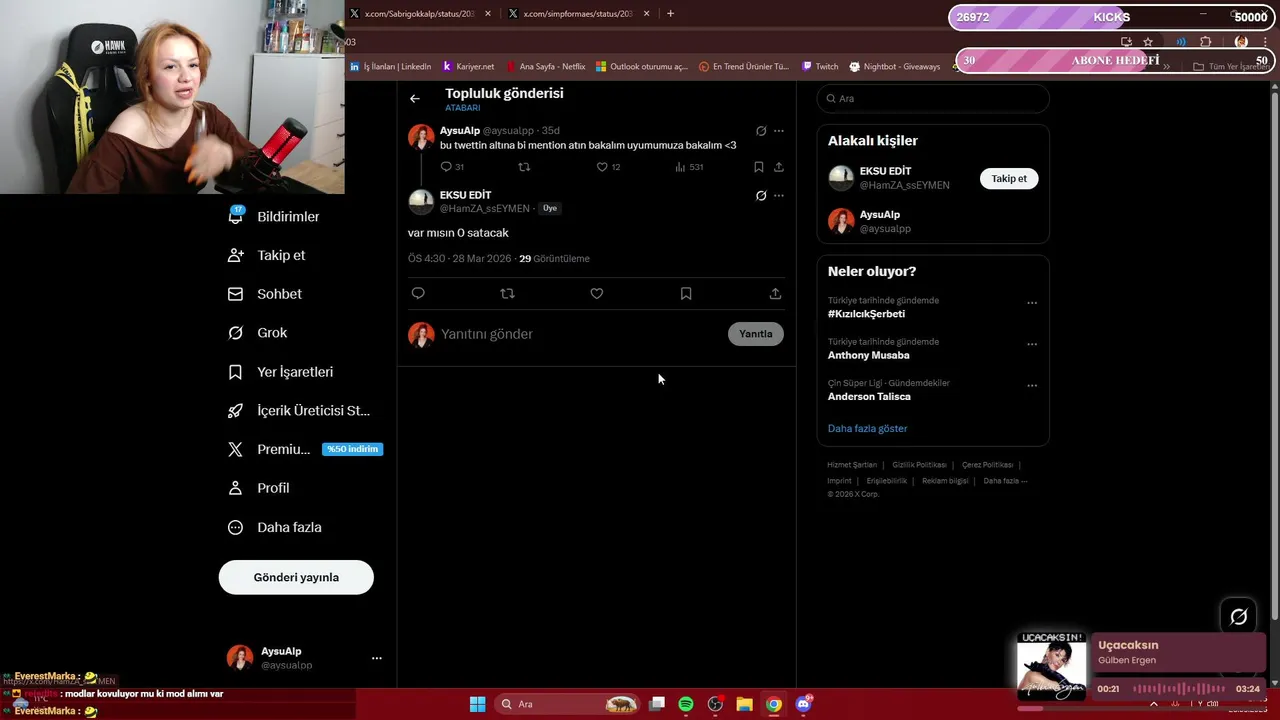
Task: Open Profil in the sidebar
Action: tap(259, 488)
